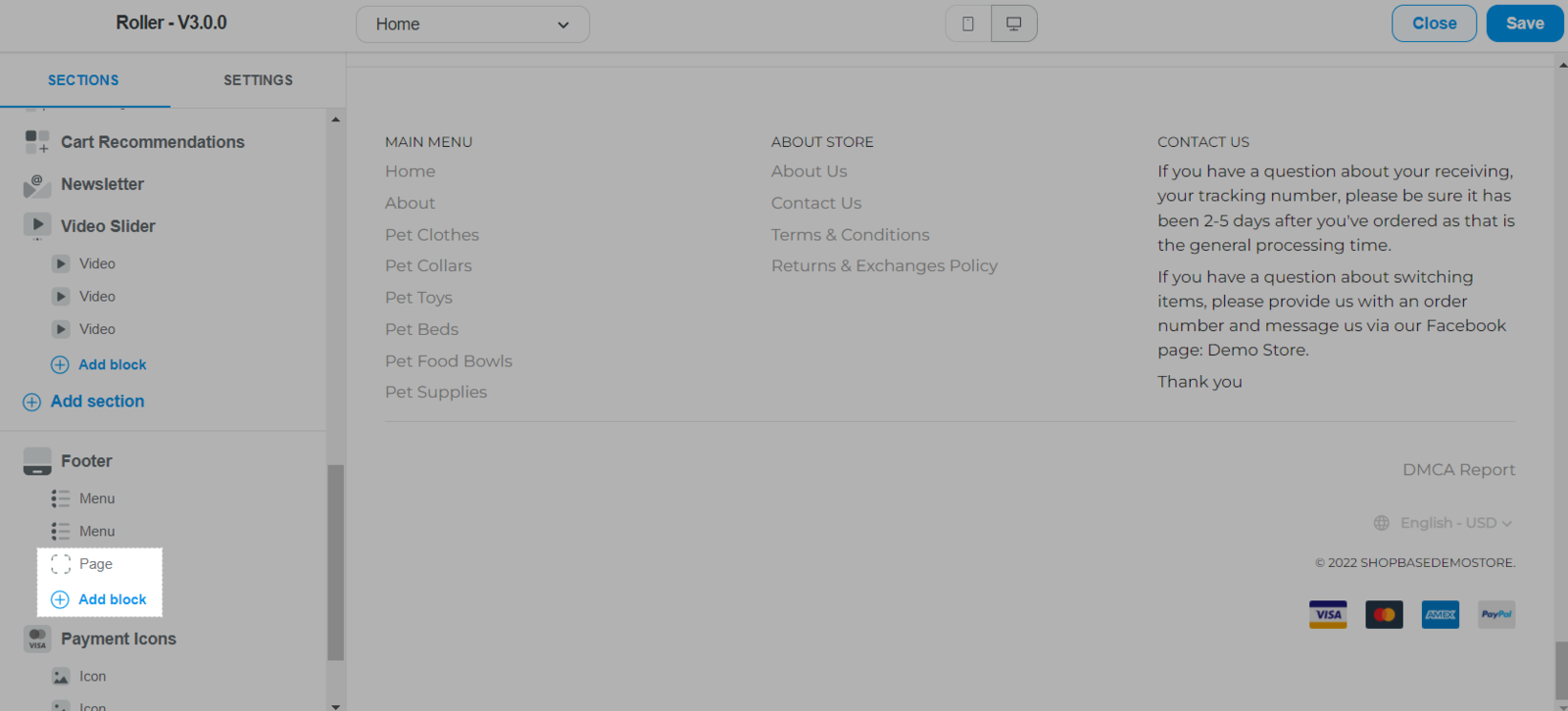Click the Thank you text
Viewport: 1568px width, 711px height.
[1200, 382]
